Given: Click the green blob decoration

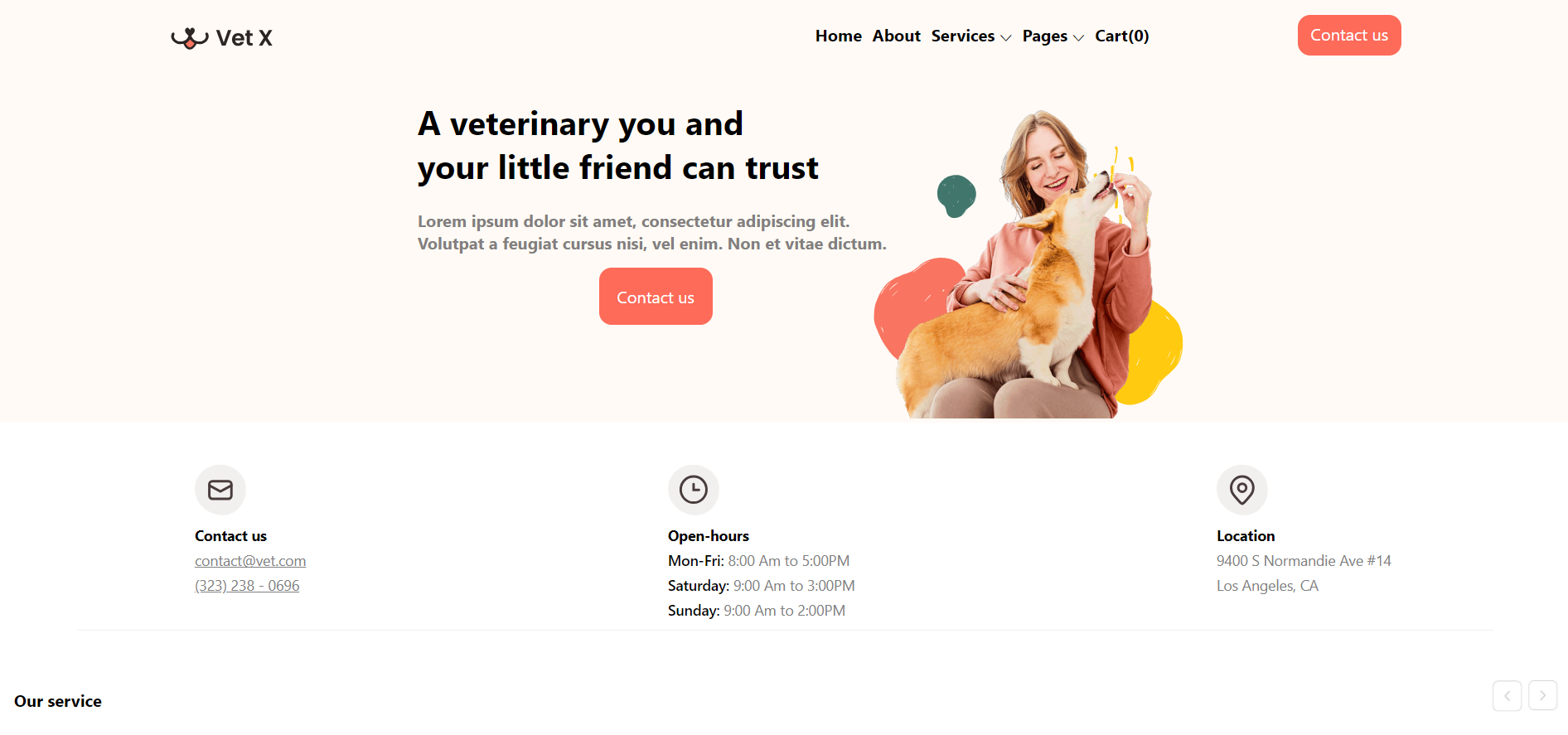Looking at the screenshot, I should coord(956,196).
